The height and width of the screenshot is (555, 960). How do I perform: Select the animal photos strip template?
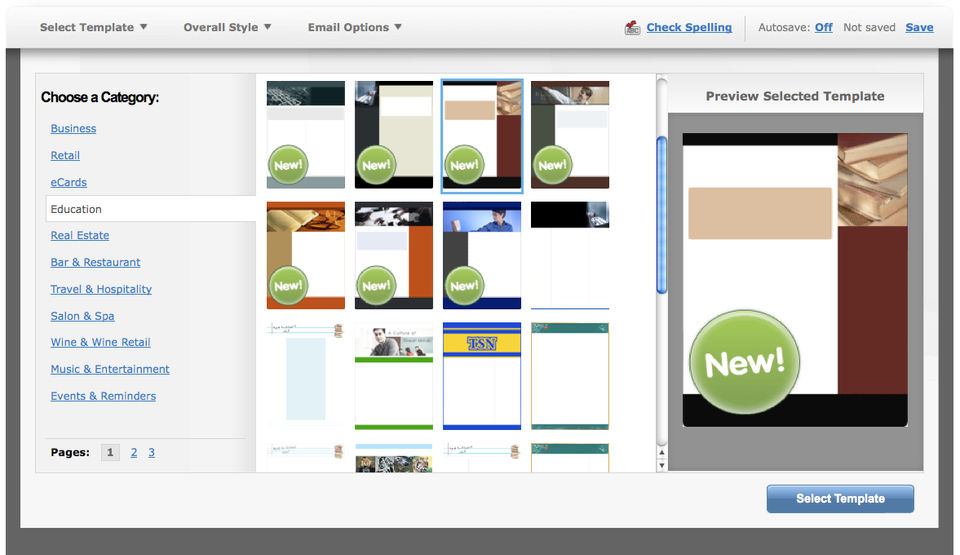click(x=394, y=458)
